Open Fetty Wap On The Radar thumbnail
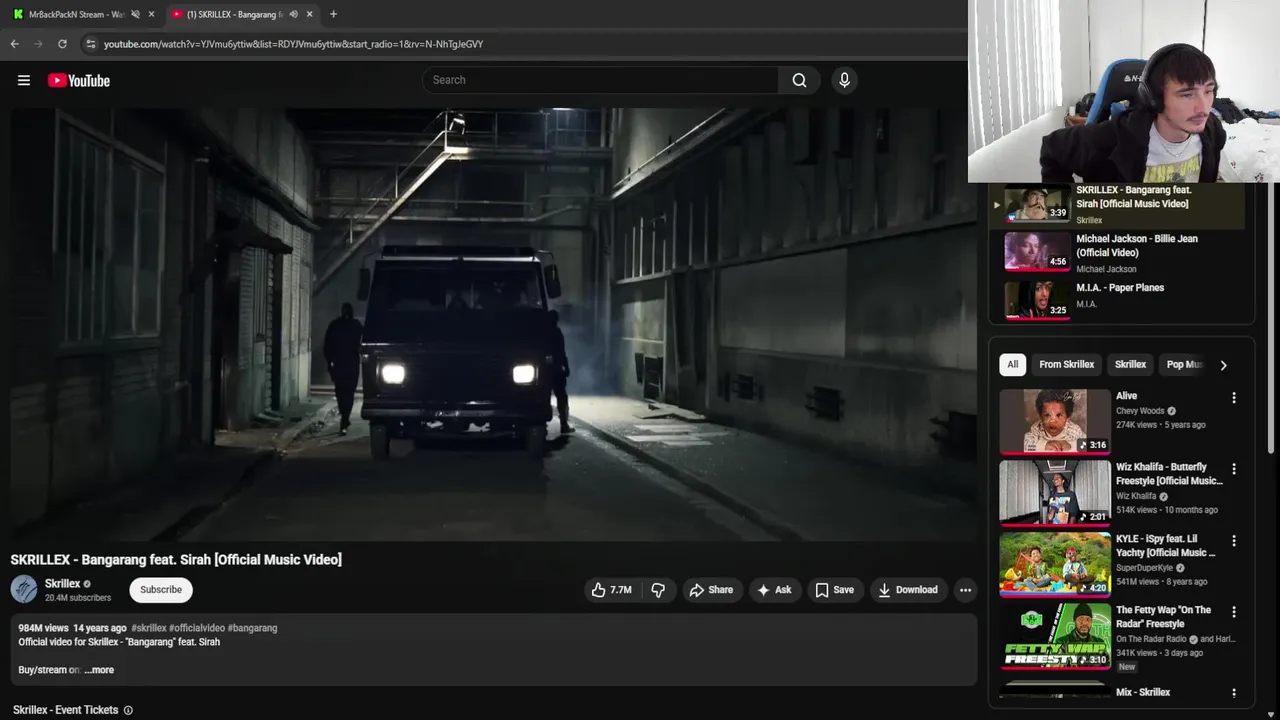 click(1055, 636)
